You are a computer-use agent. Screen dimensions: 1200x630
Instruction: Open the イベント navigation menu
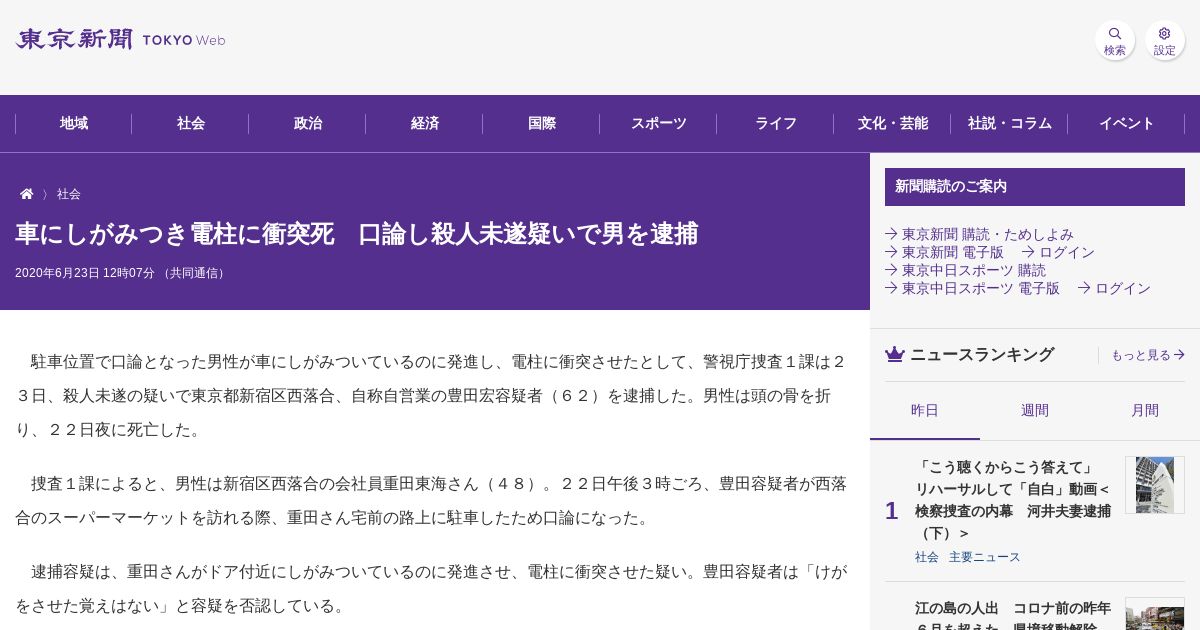coord(1126,124)
